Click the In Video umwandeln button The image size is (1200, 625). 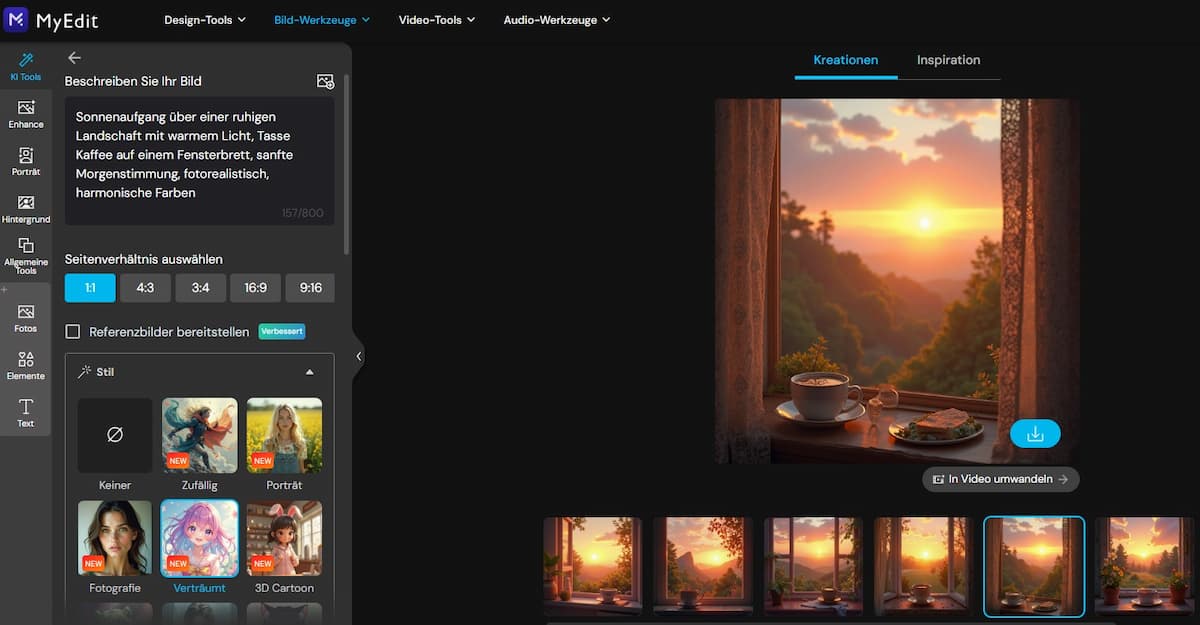[1001, 479]
